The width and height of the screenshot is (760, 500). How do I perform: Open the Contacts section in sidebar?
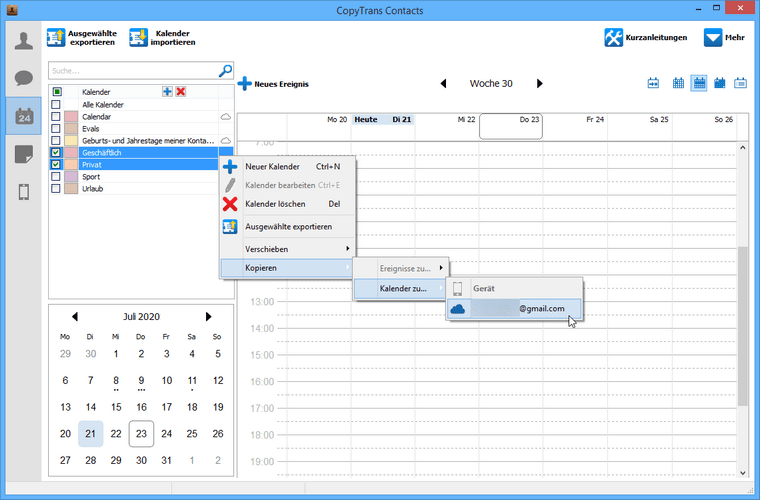click(24, 41)
